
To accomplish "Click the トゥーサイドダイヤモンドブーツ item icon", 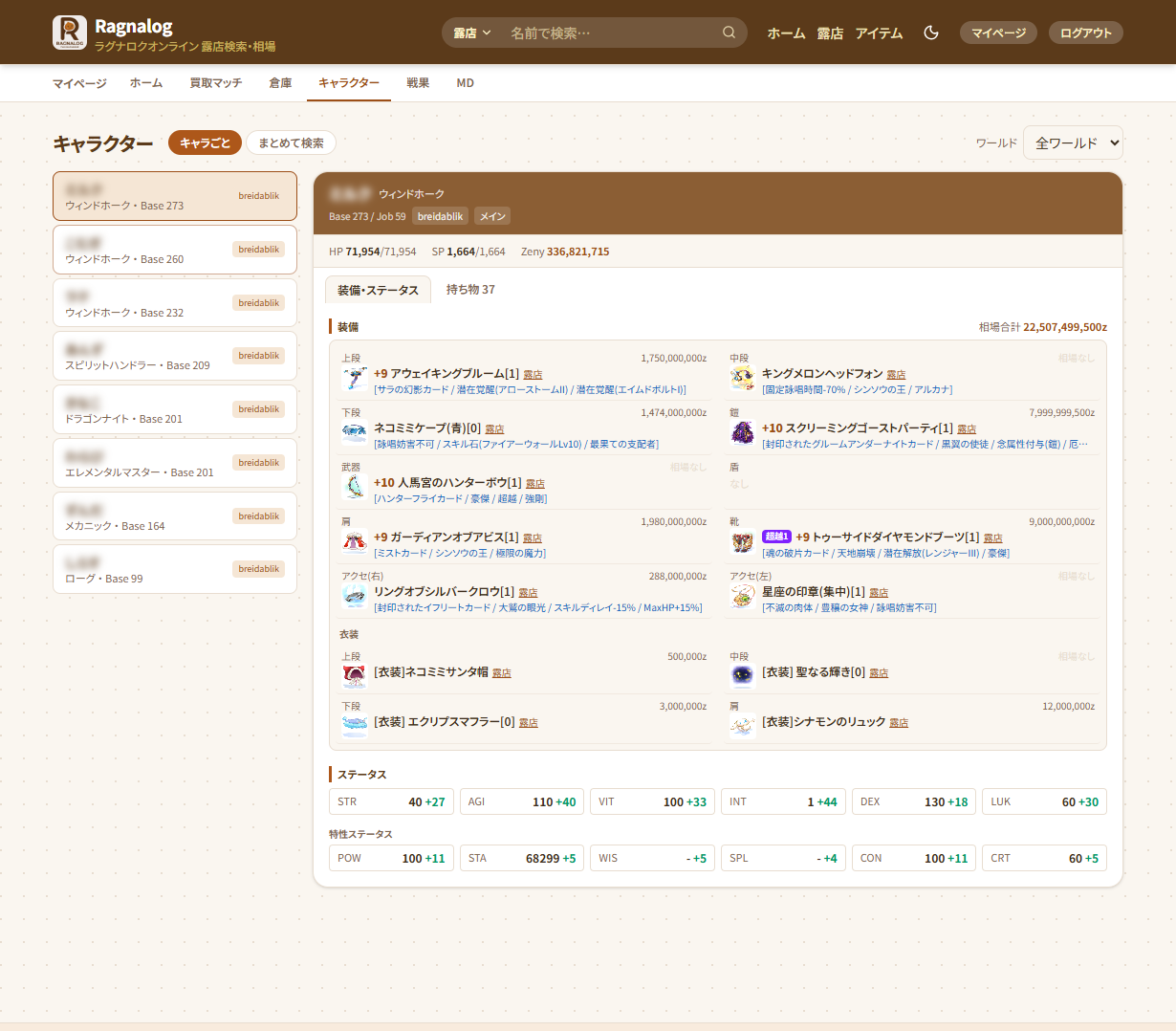I will click(743, 542).
